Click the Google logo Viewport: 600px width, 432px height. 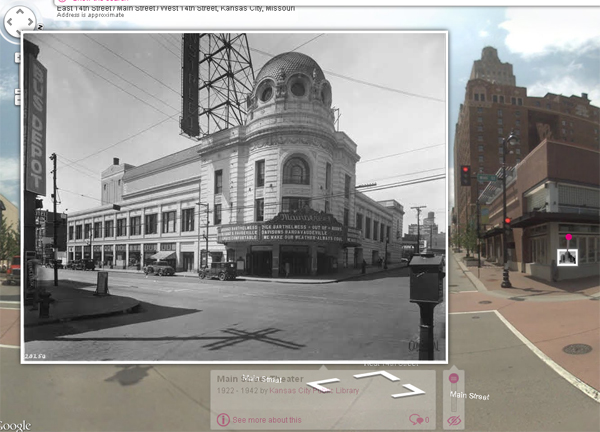pos(14,425)
